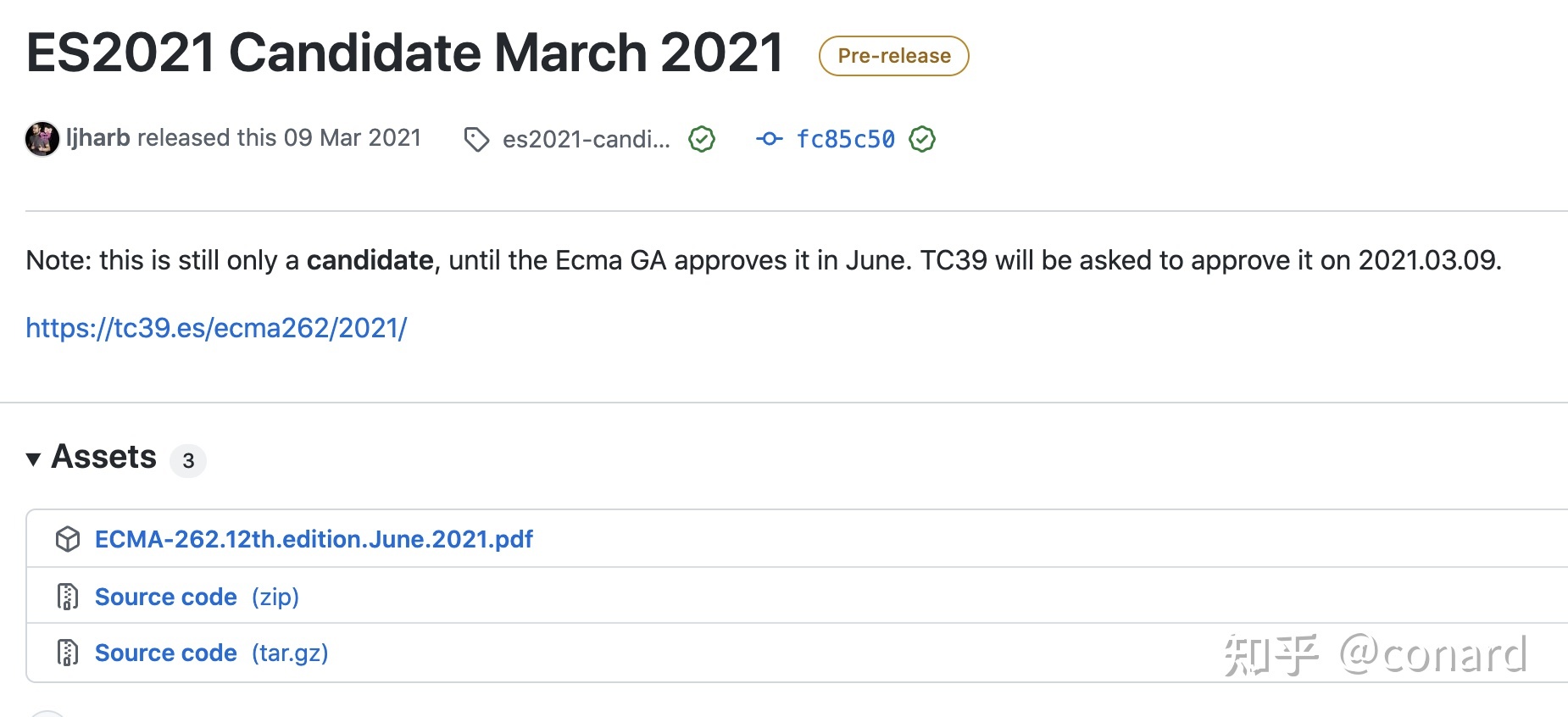Visit the tc39.es/ecma262/2021 link
The height and width of the screenshot is (717, 1568).
click(216, 327)
